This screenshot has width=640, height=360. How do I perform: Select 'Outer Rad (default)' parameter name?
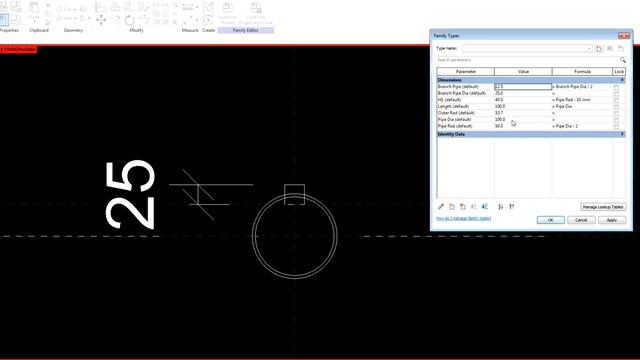click(456, 113)
